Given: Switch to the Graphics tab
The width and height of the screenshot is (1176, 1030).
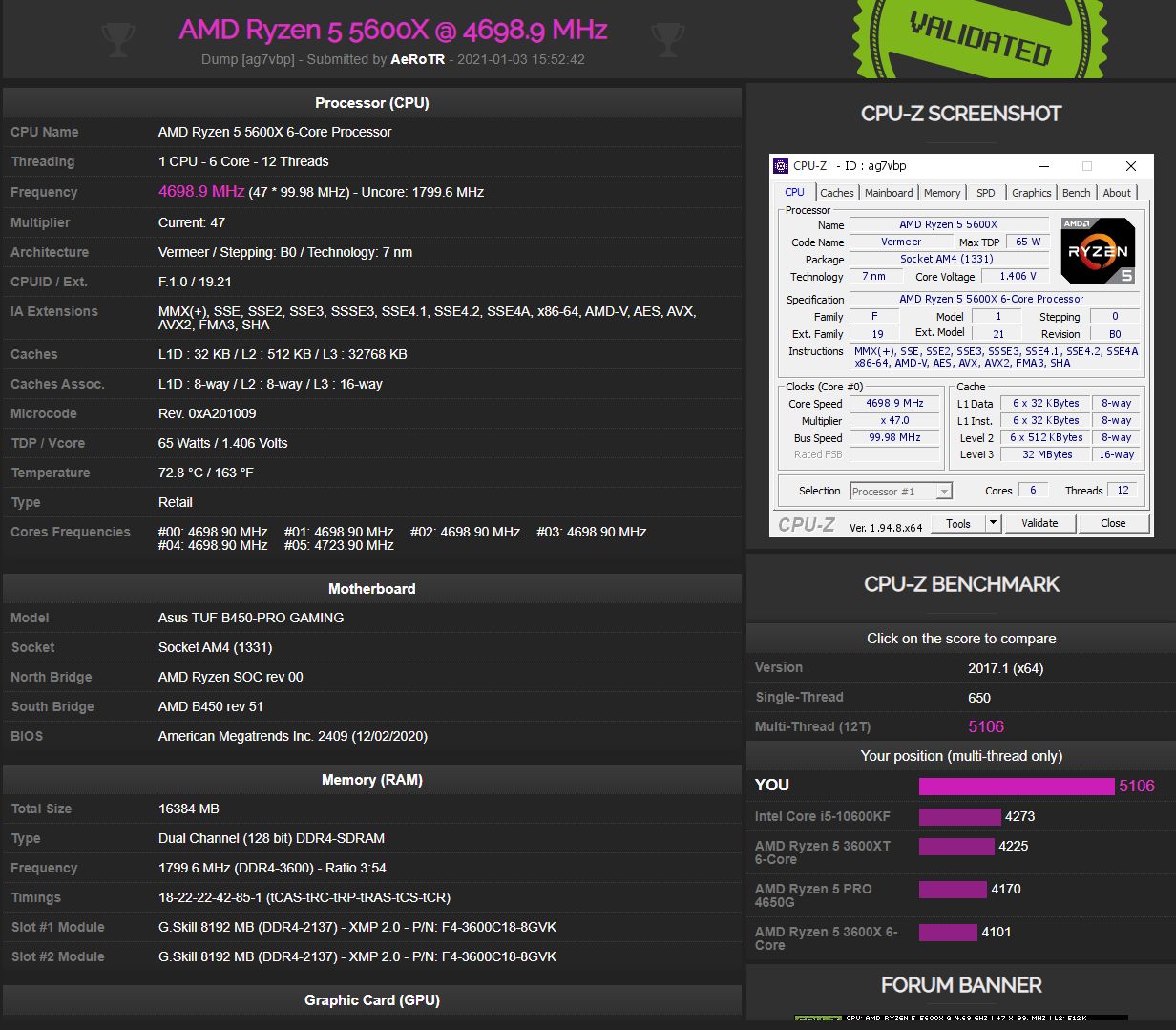Looking at the screenshot, I should [1032, 193].
